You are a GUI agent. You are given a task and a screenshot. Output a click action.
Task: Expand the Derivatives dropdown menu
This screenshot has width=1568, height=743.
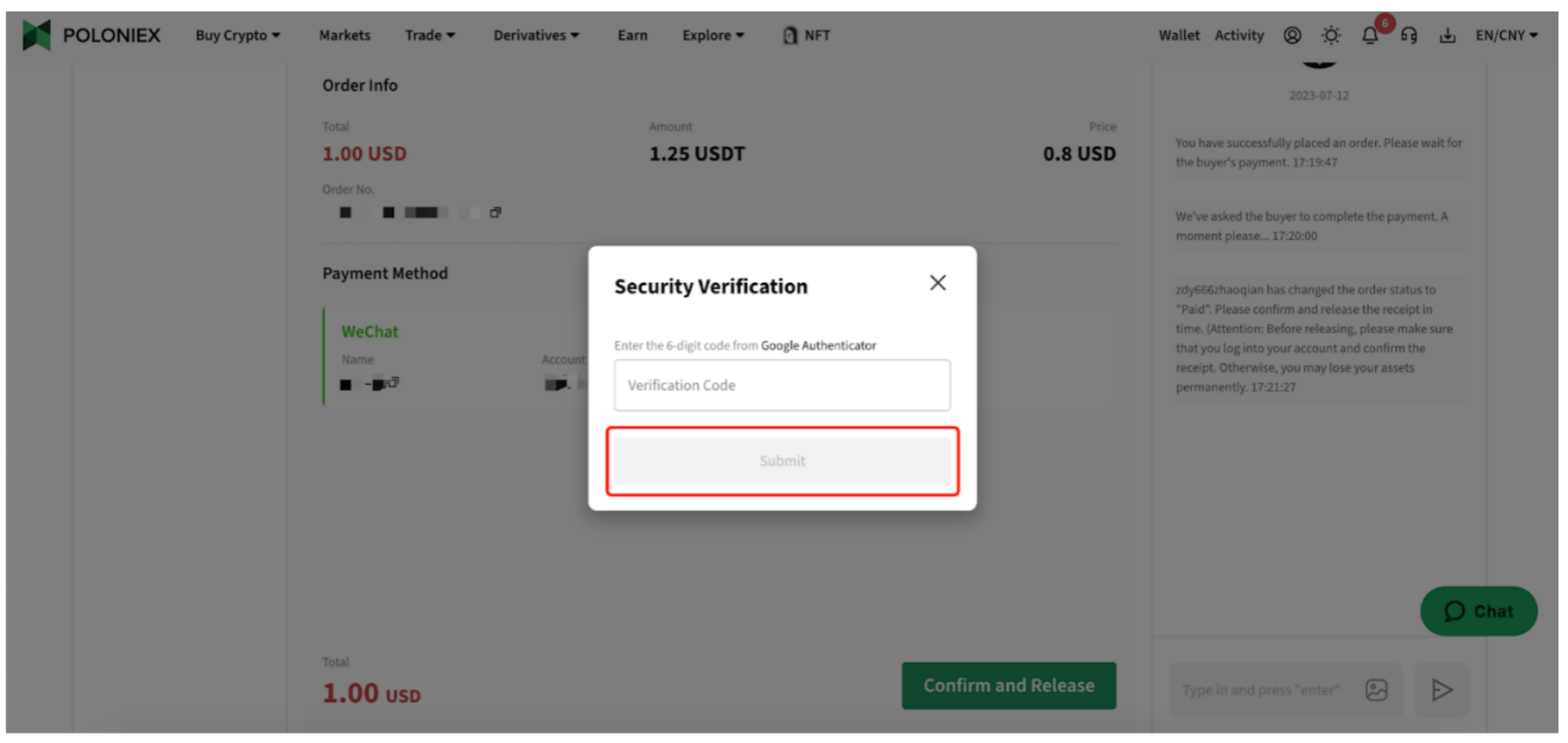pyautogui.click(x=536, y=35)
